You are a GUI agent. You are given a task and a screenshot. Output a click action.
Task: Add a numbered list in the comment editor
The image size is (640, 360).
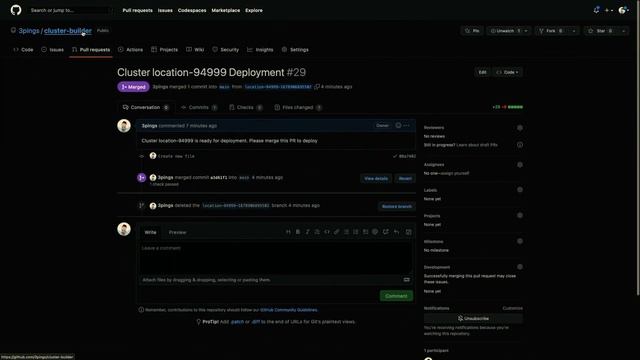tap(356, 232)
